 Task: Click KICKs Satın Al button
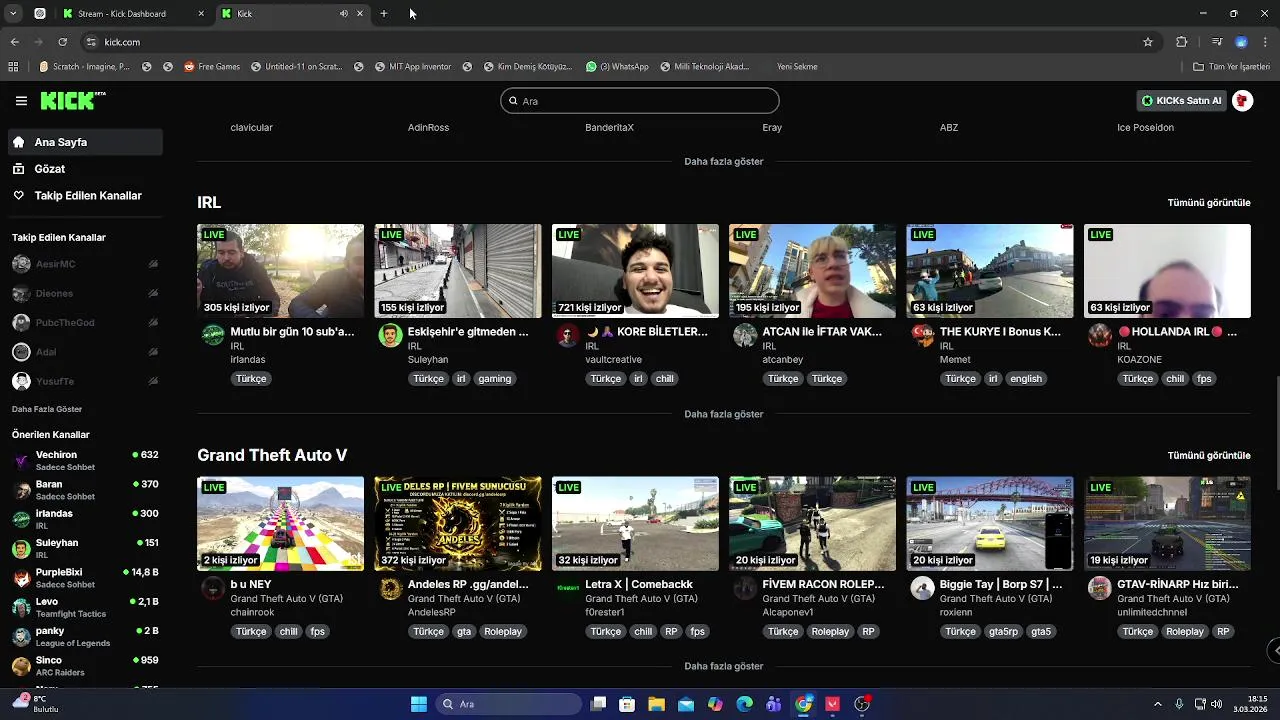tap(1182, 101)
